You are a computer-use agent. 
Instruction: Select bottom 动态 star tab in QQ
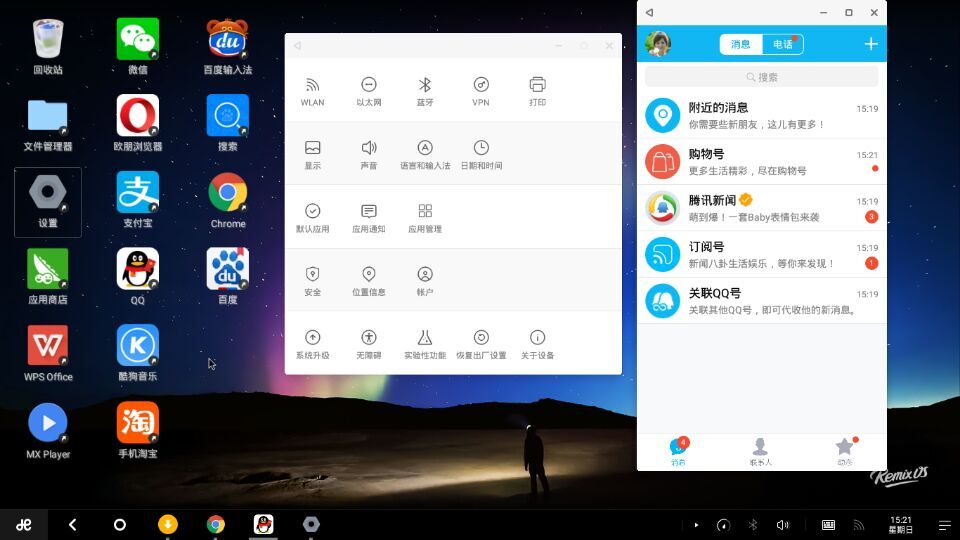(845, 452)
